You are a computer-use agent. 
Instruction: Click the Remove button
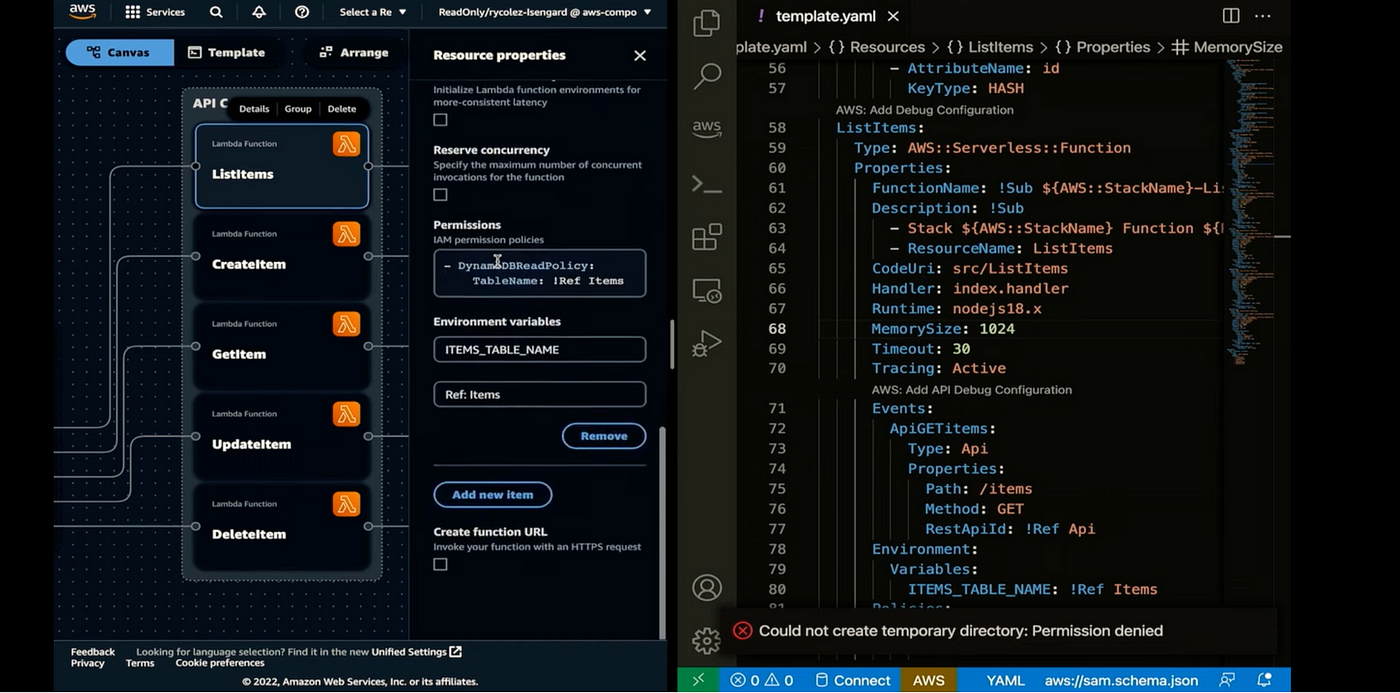tap(604, 436)
